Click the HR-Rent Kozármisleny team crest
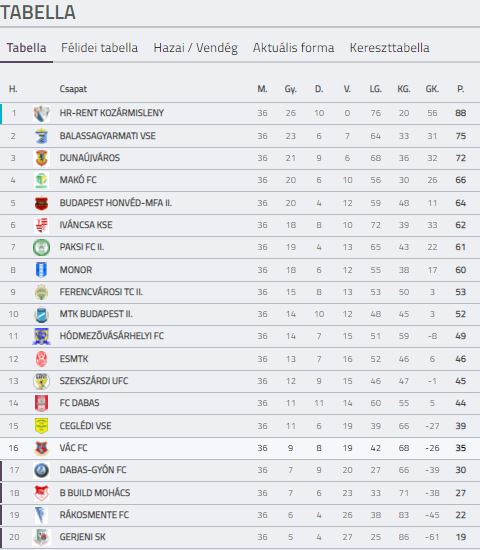The width and height of the screenshot is (480, 550). tap(41, 114)
